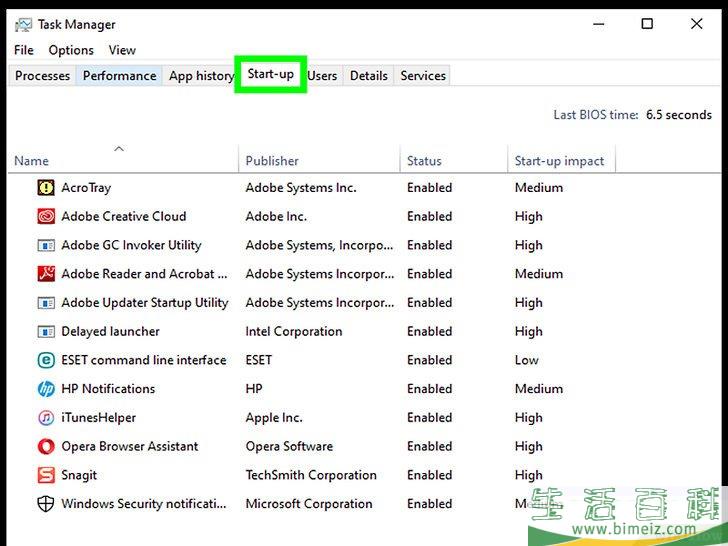Select the HP Notifications entry
This screenshot has width=728, height=546.
[108, 389]
